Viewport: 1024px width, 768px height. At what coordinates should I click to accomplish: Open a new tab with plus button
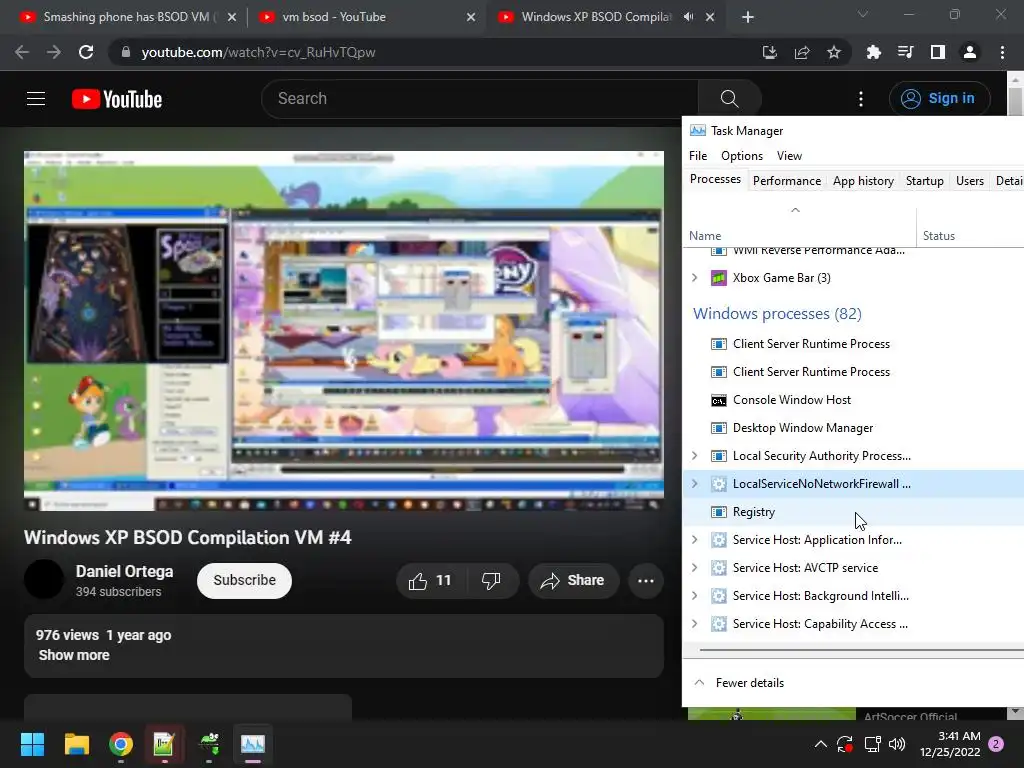pos(748,17)
